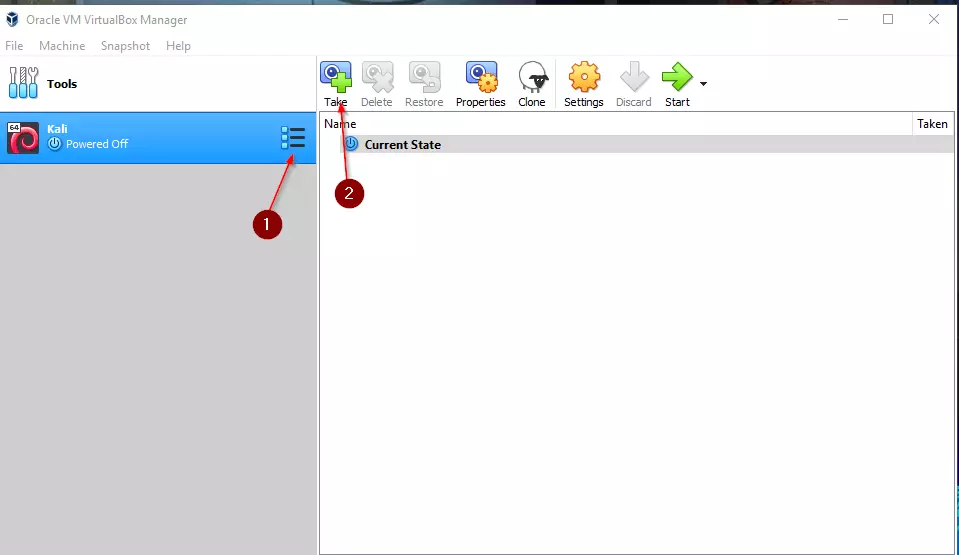Select the Tools entry in the sidebar
This screenshot has width=959, height=555.
(x=60, y=84)
